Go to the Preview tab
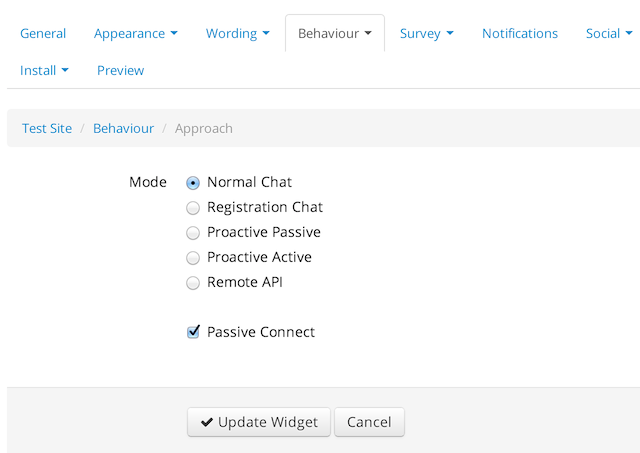640x453 pixels. coord(120,70)
